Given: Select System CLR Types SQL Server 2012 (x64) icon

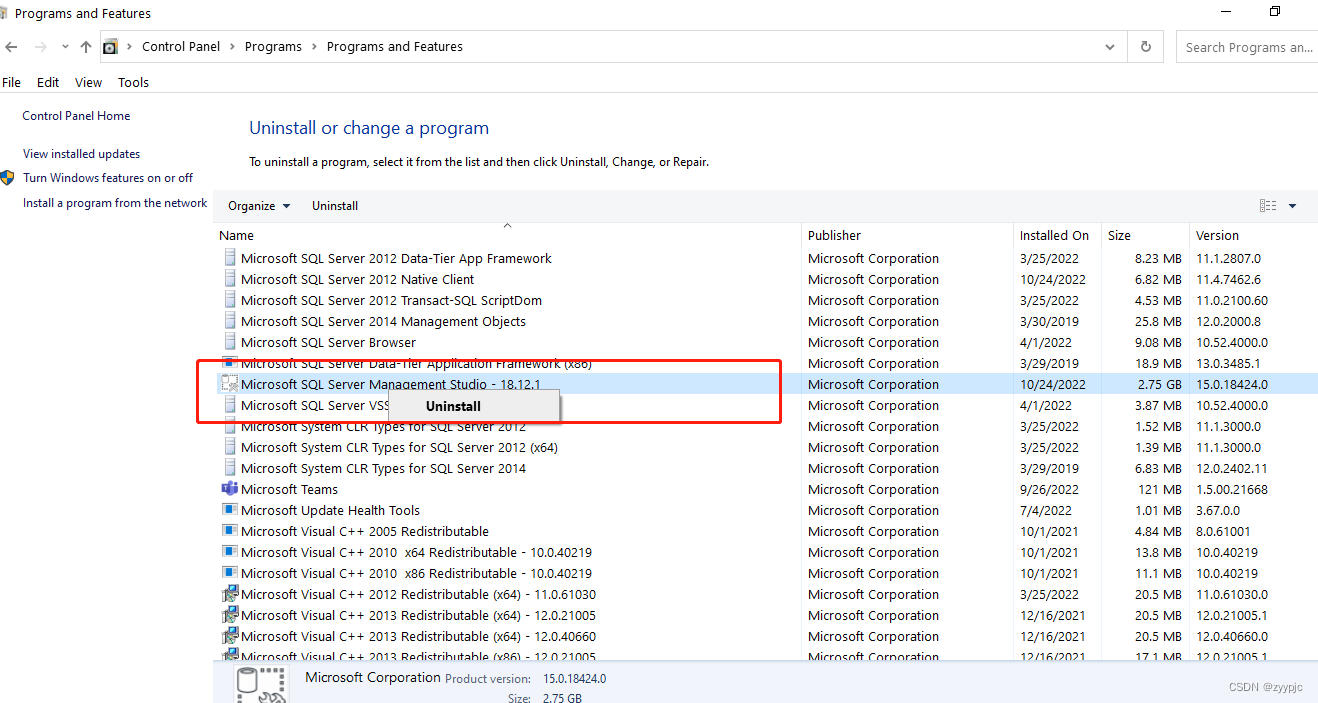Looking at the screenshot, I should click(230, 447).
